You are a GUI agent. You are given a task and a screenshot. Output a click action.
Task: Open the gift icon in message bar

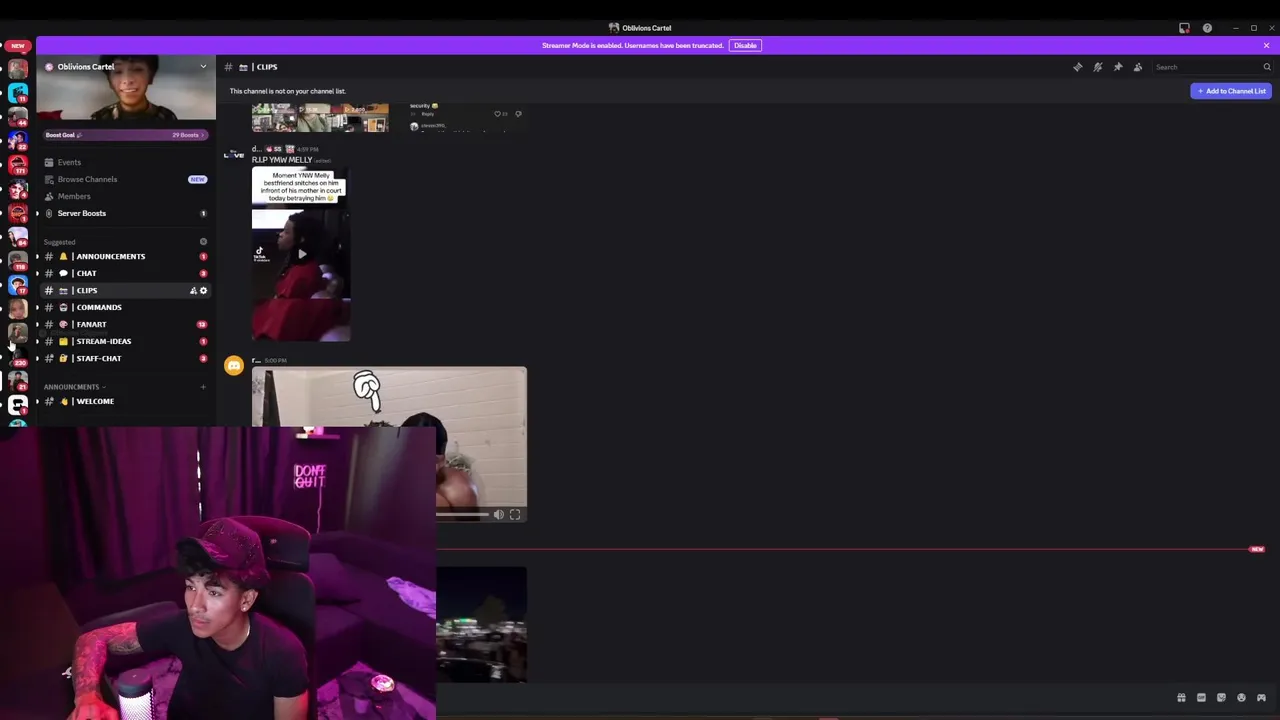(1181, 698)
